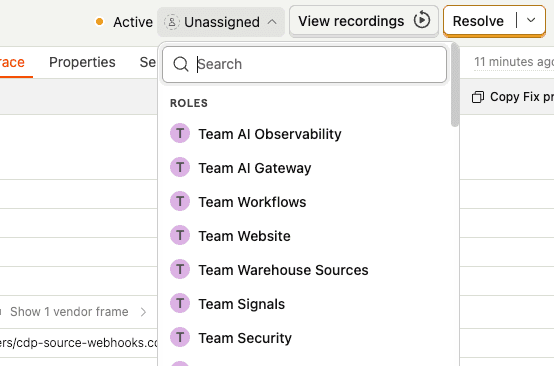Click the cdp-source-webhooks file path
Image resolution: width=554 pixels, height=366 pixels.
click(x=79, y=343)
